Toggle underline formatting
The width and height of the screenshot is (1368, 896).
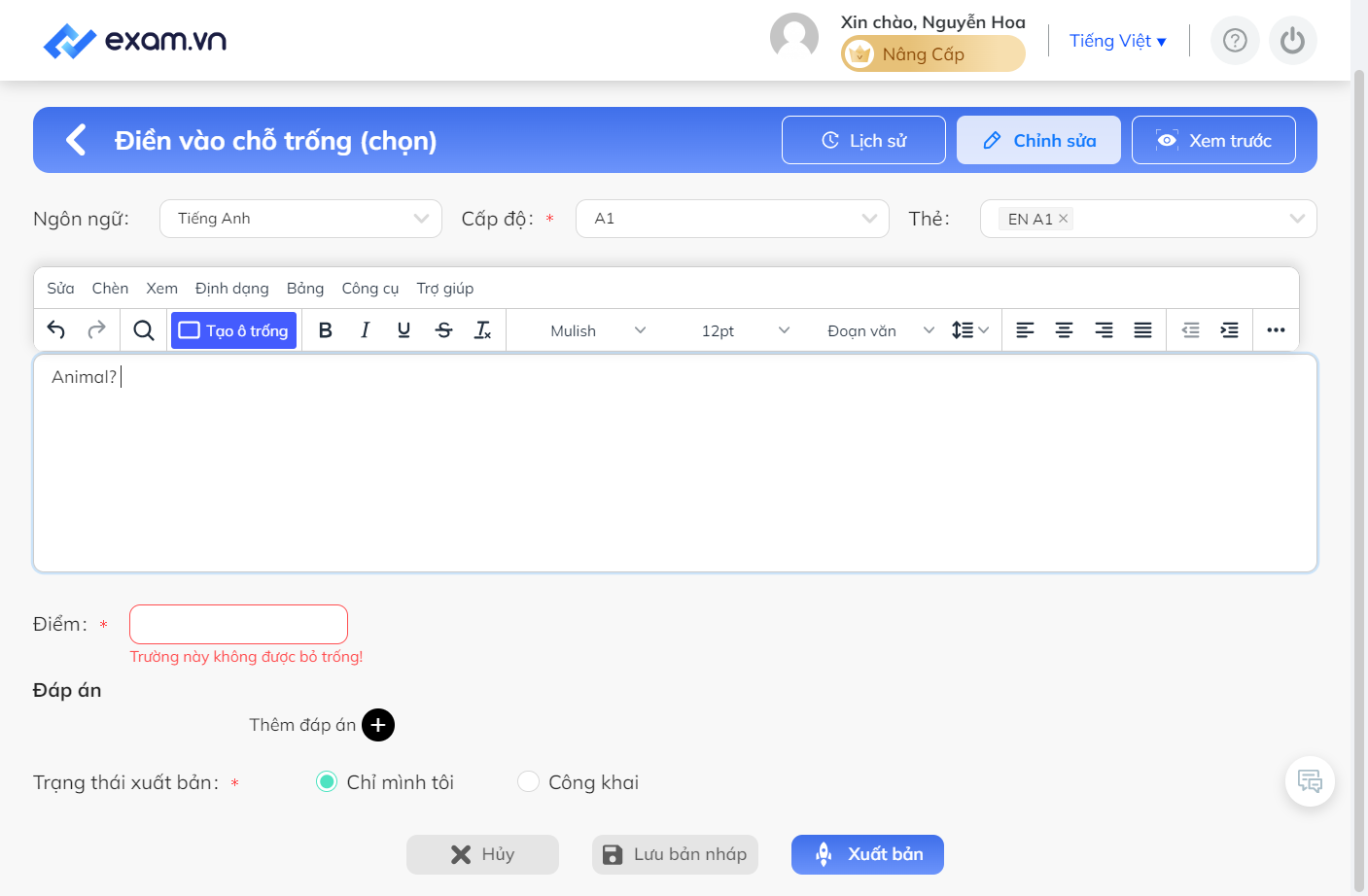click(x=403, y=330)
